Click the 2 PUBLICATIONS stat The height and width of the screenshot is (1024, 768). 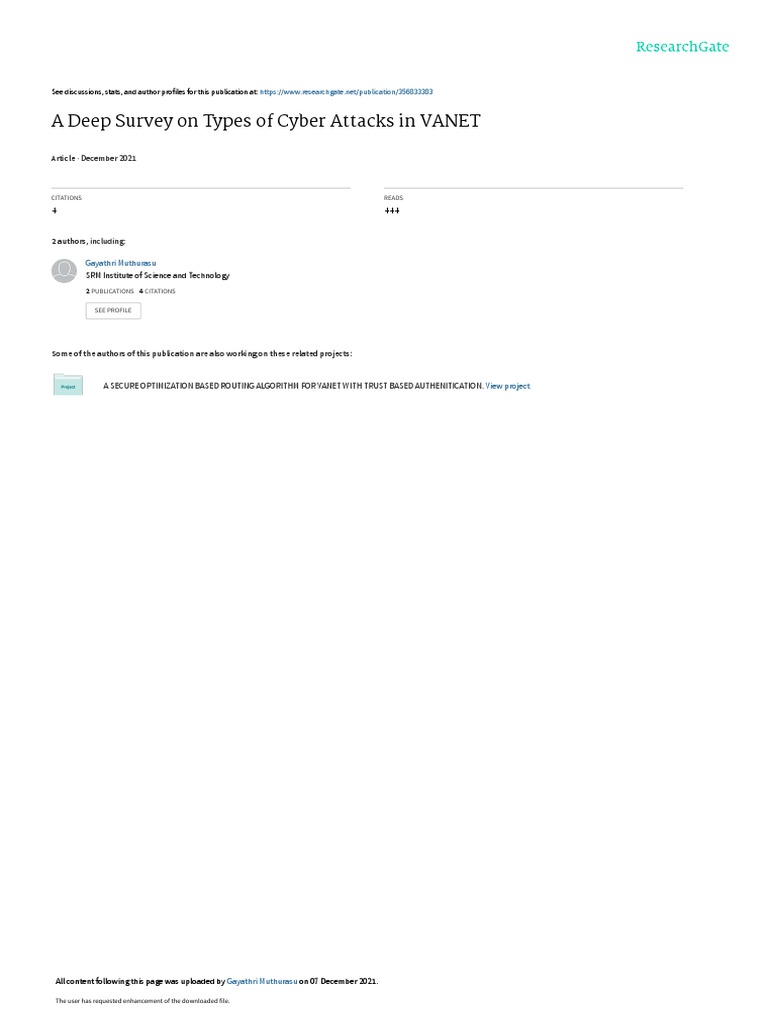click(x=110, y=291)
